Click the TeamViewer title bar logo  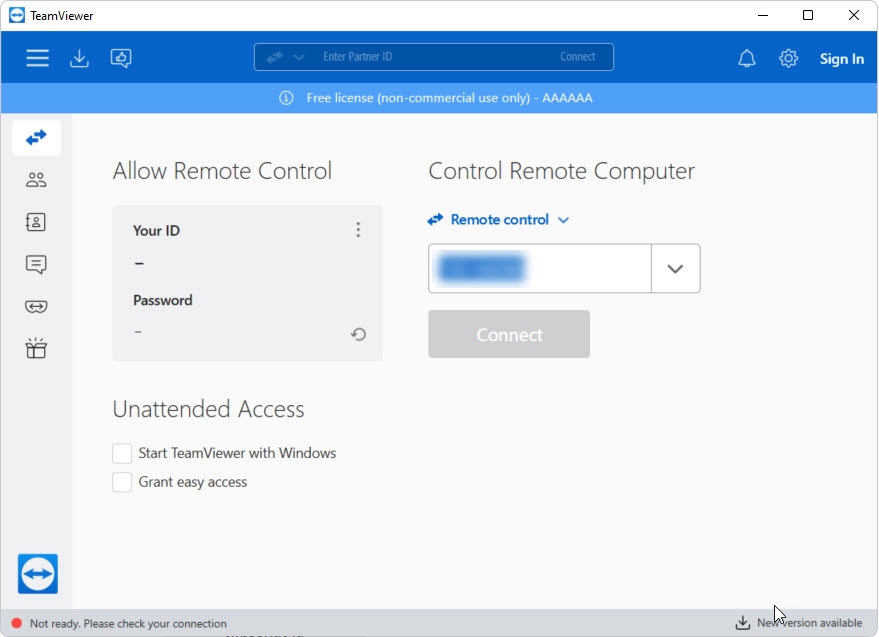[17, 15]
